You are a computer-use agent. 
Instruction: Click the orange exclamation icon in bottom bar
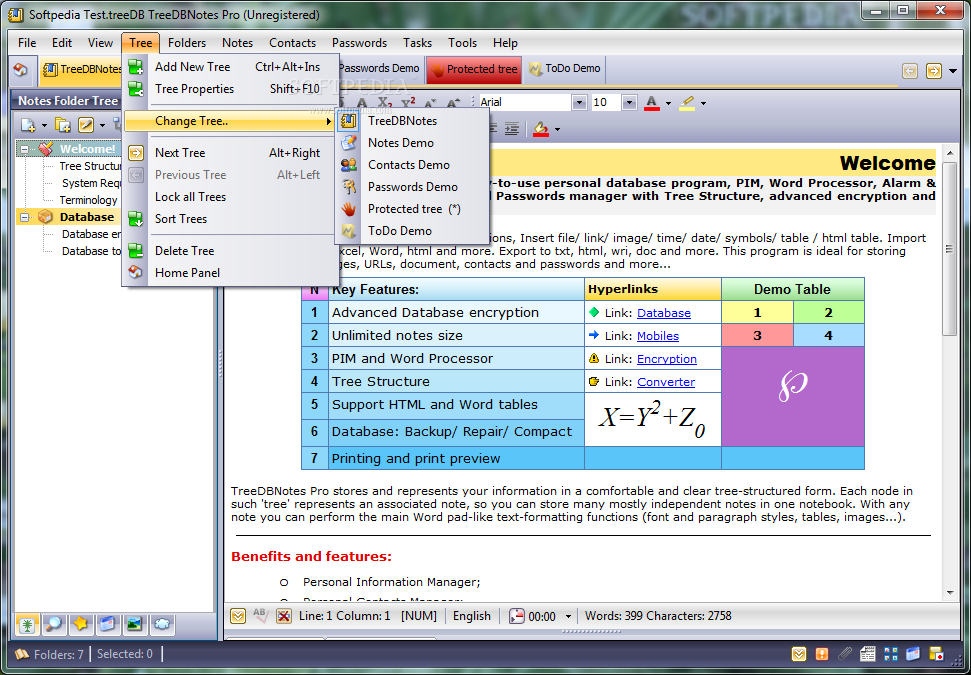click(822, 654)
